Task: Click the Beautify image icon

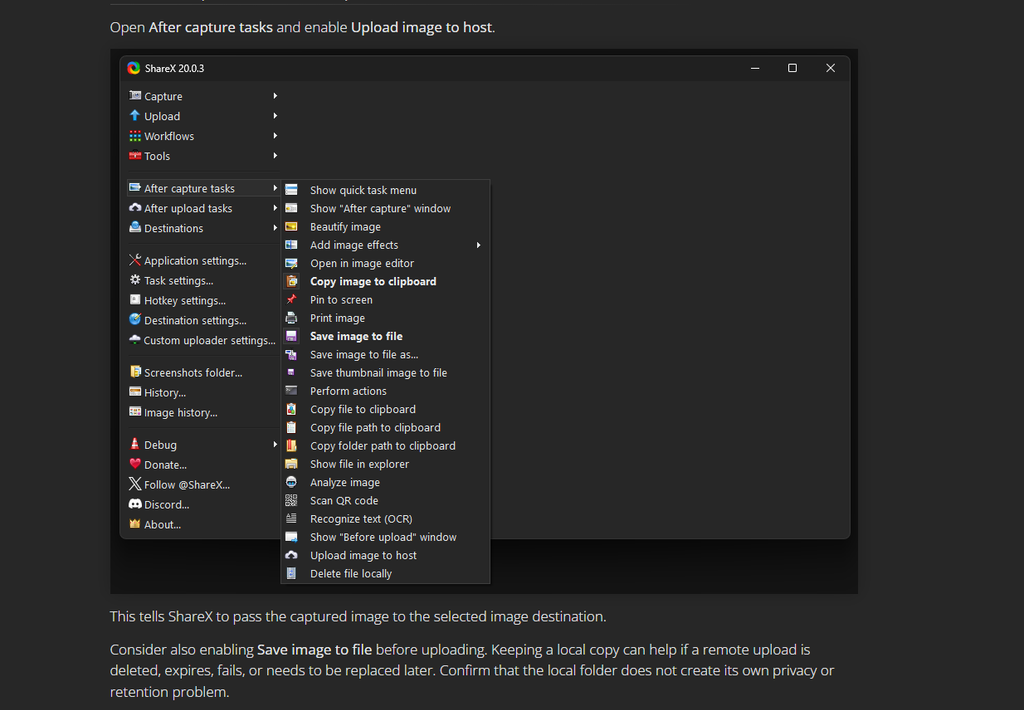Action: coord(291,226)
